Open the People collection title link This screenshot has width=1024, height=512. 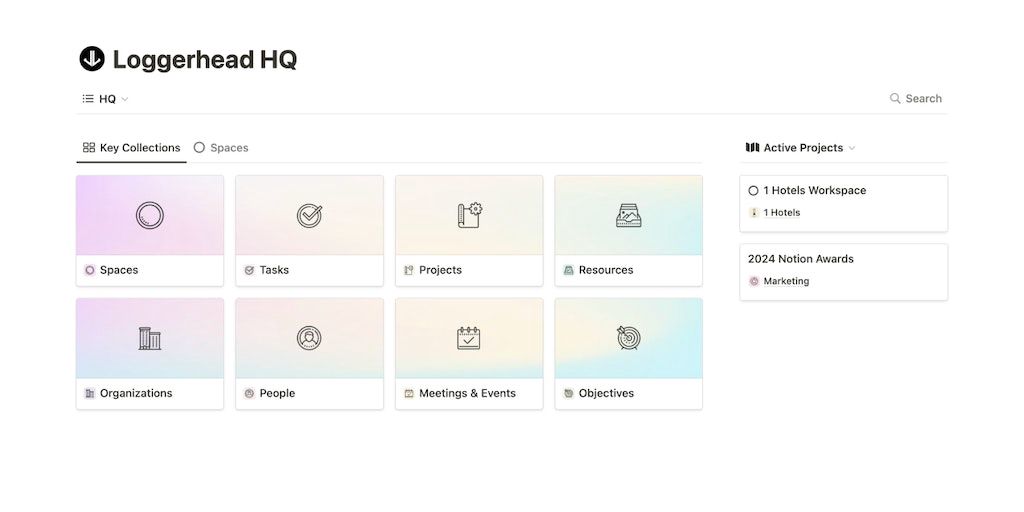pyautogui.click(x=277, y=393)
